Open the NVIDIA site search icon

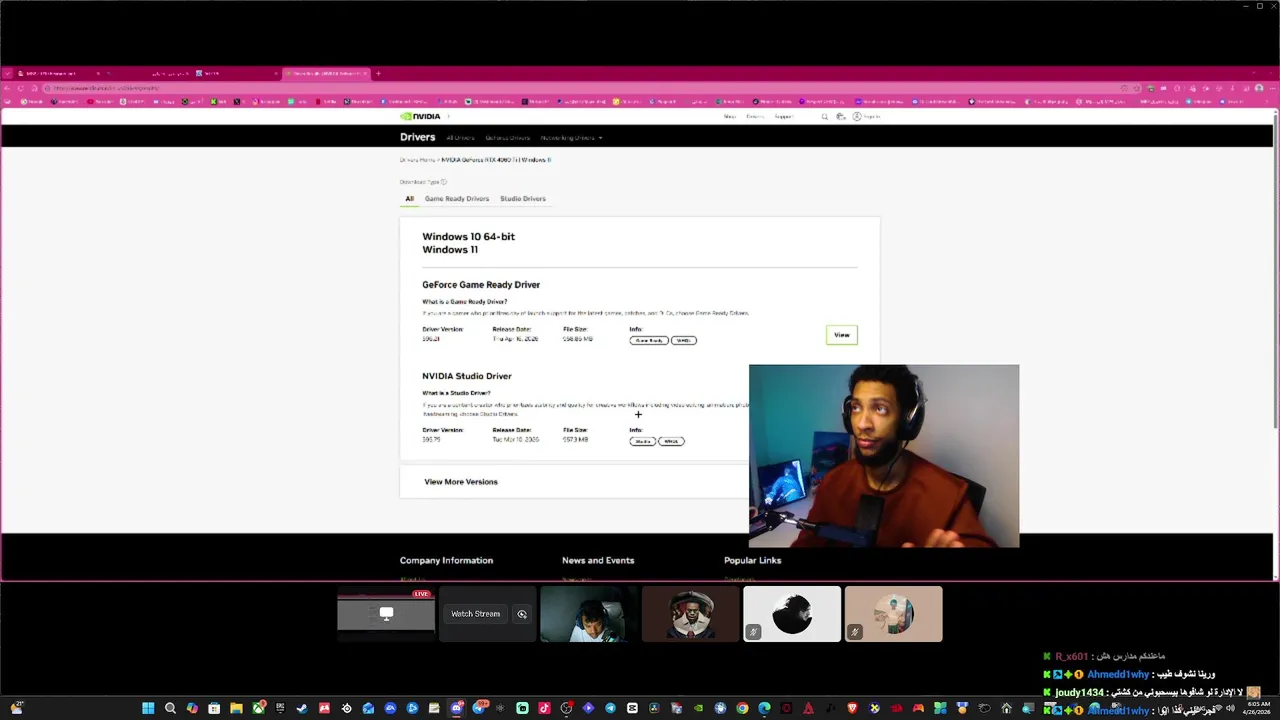(x=825, y=117)
